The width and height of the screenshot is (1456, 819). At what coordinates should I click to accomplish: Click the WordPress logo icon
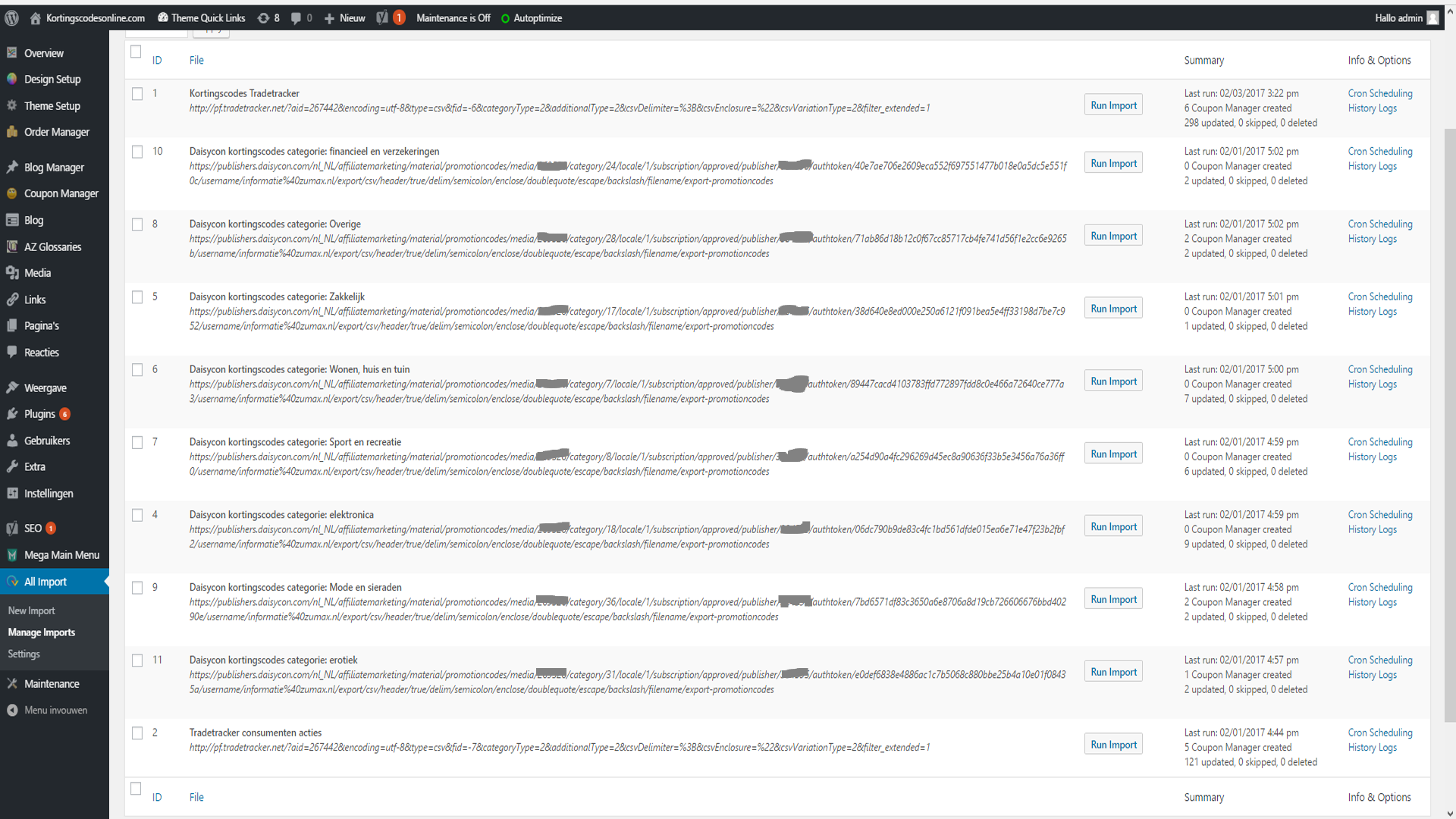(x=11, y=18)
